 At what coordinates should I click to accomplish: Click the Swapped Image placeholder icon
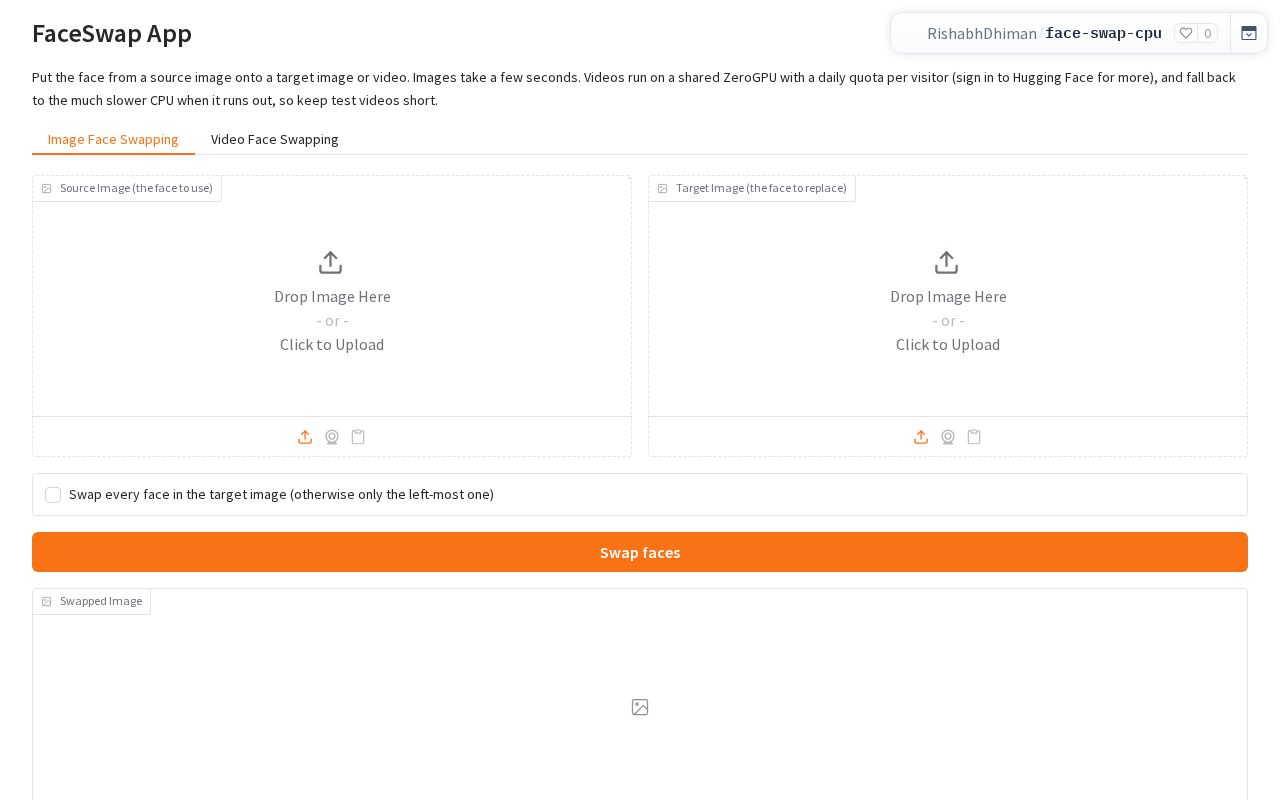click(x=640, y=707)
